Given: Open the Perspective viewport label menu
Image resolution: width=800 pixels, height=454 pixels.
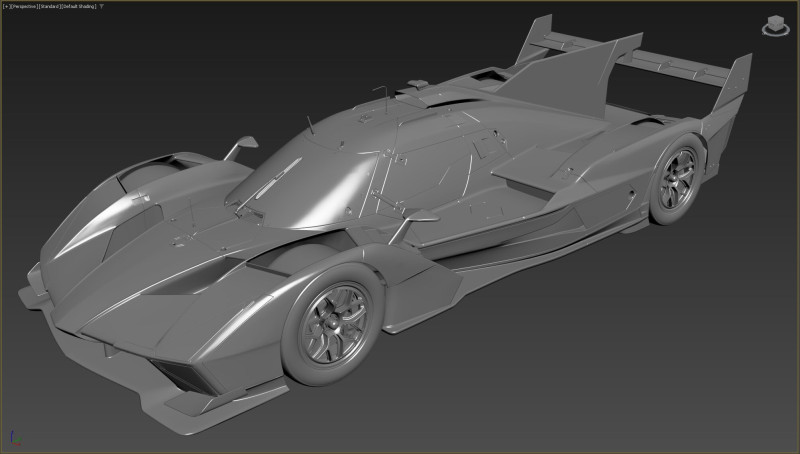Looking at the screenshot, I should coord(24,7).
